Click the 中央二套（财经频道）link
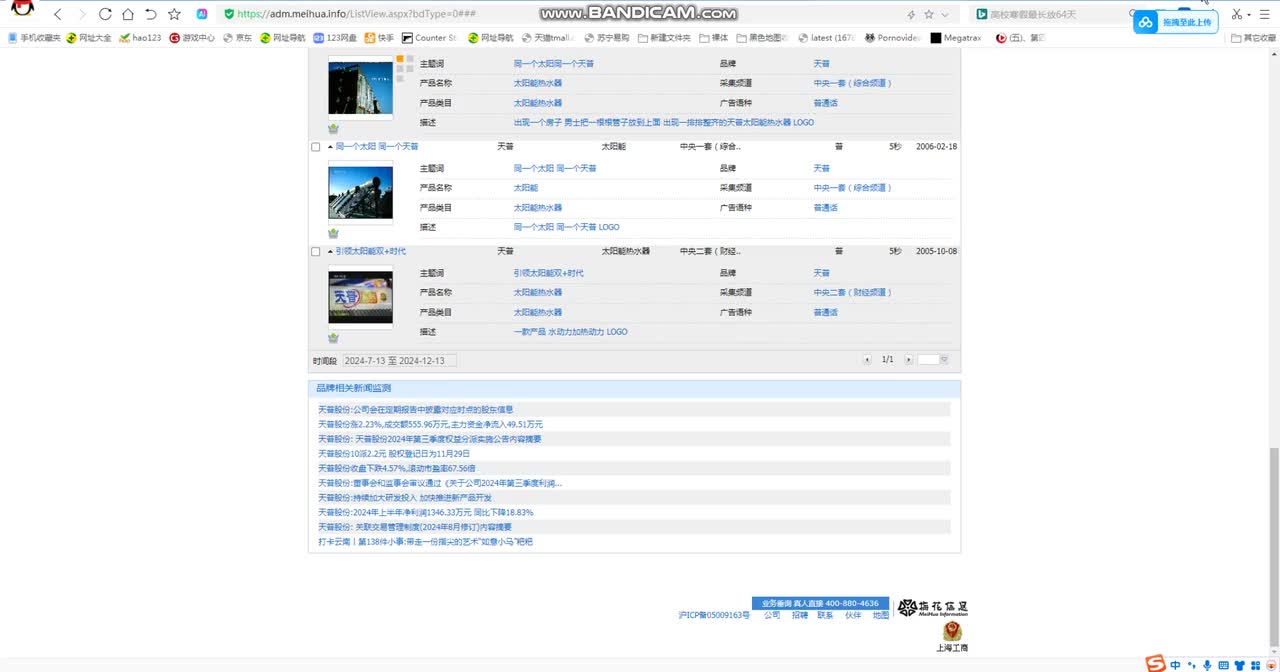 pyautogui.click(x=852, y=293)
